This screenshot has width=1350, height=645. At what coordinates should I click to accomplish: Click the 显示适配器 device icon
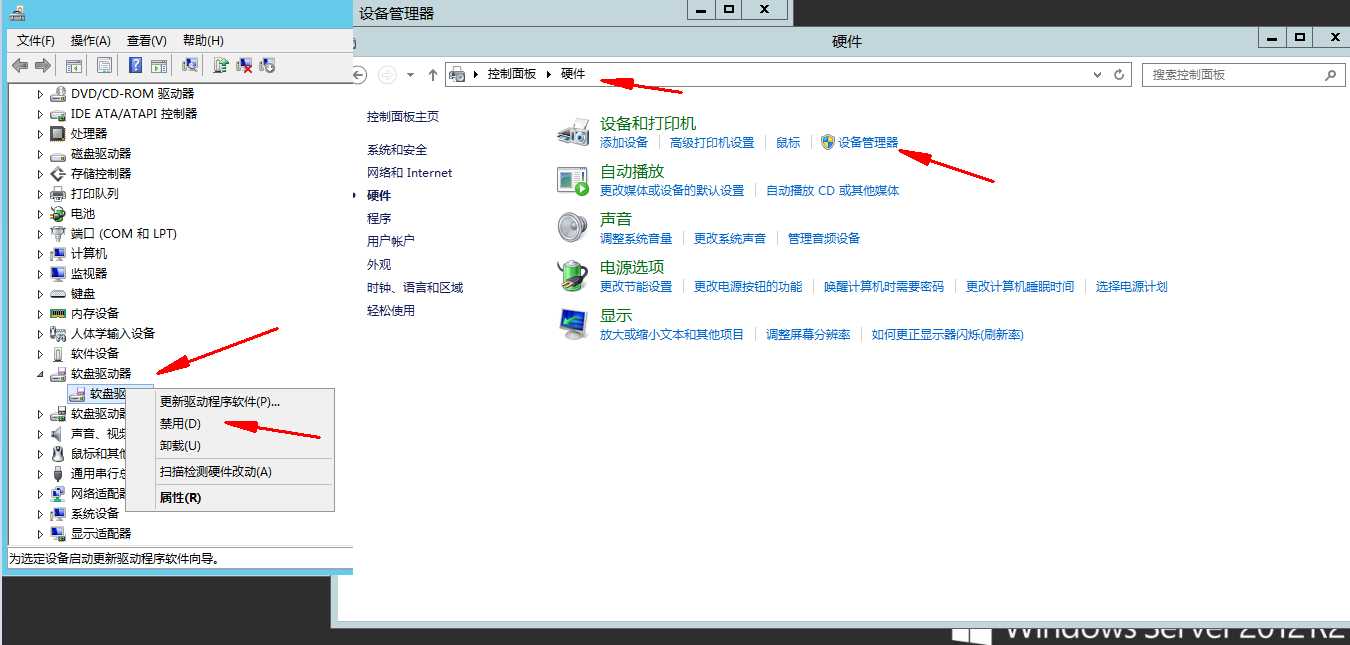tap(58, 533)
